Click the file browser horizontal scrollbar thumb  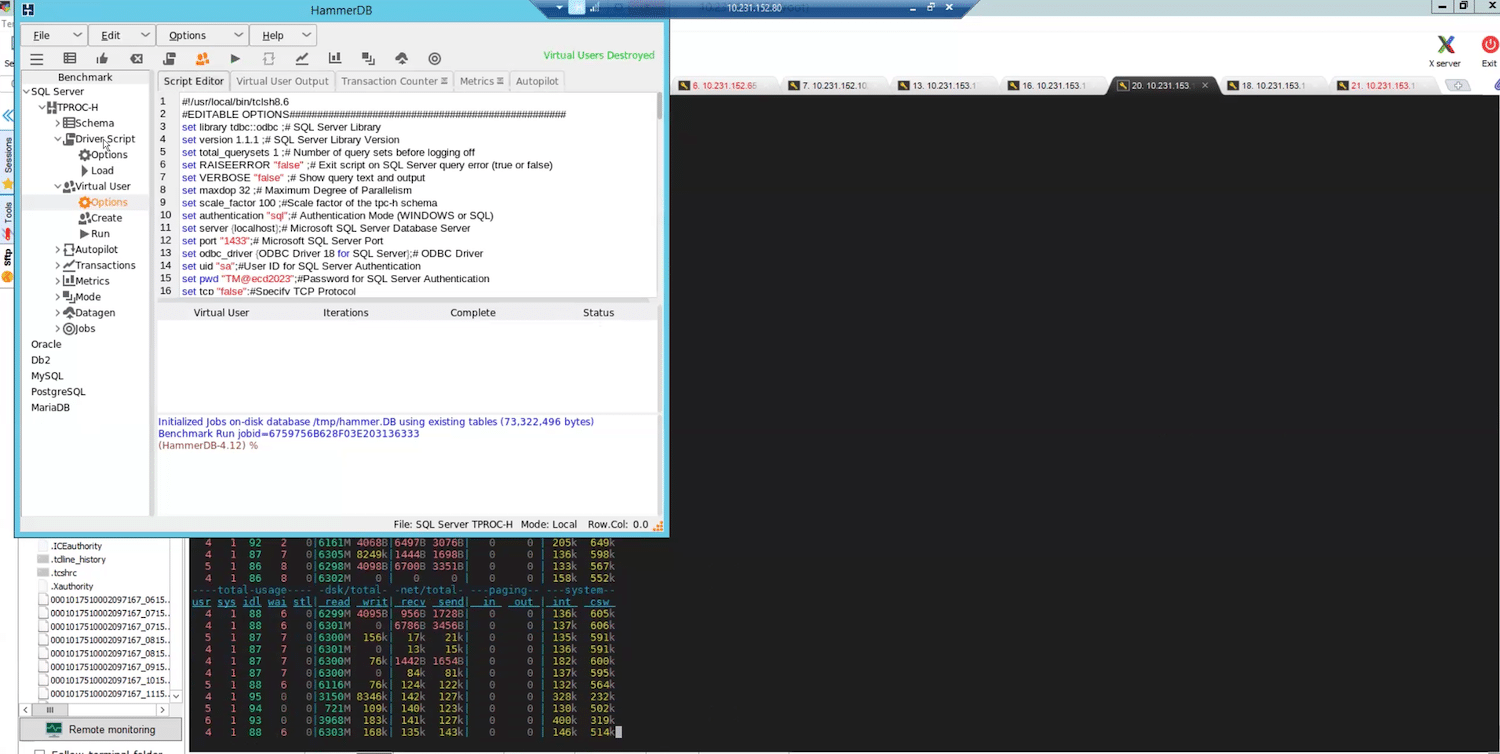pyautogui.click(x=49, y=710)
